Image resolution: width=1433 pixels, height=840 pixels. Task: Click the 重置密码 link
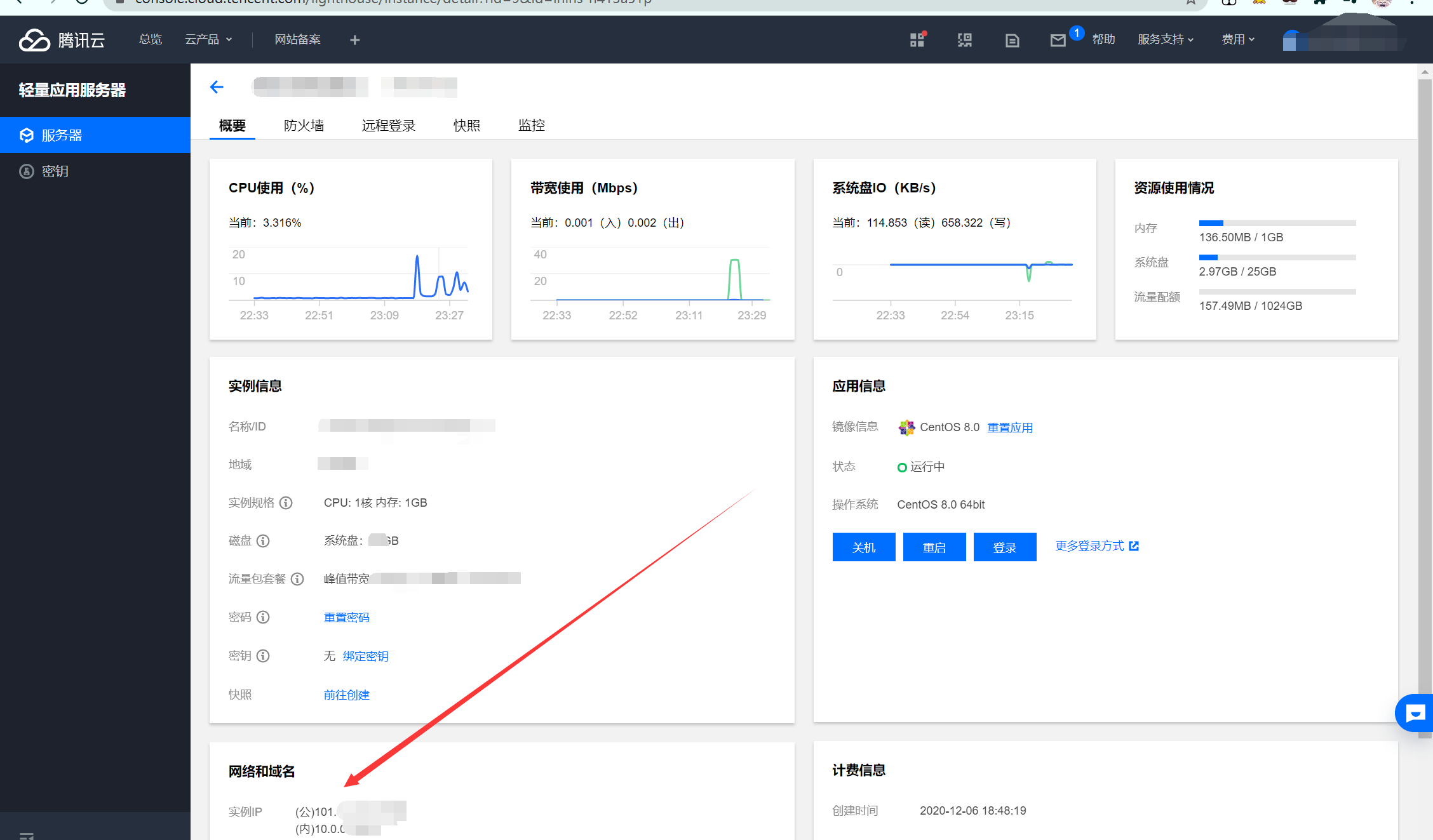pos(346,618)
